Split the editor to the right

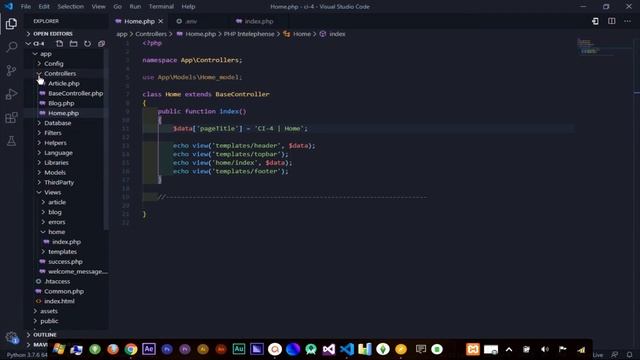point(611,21)
